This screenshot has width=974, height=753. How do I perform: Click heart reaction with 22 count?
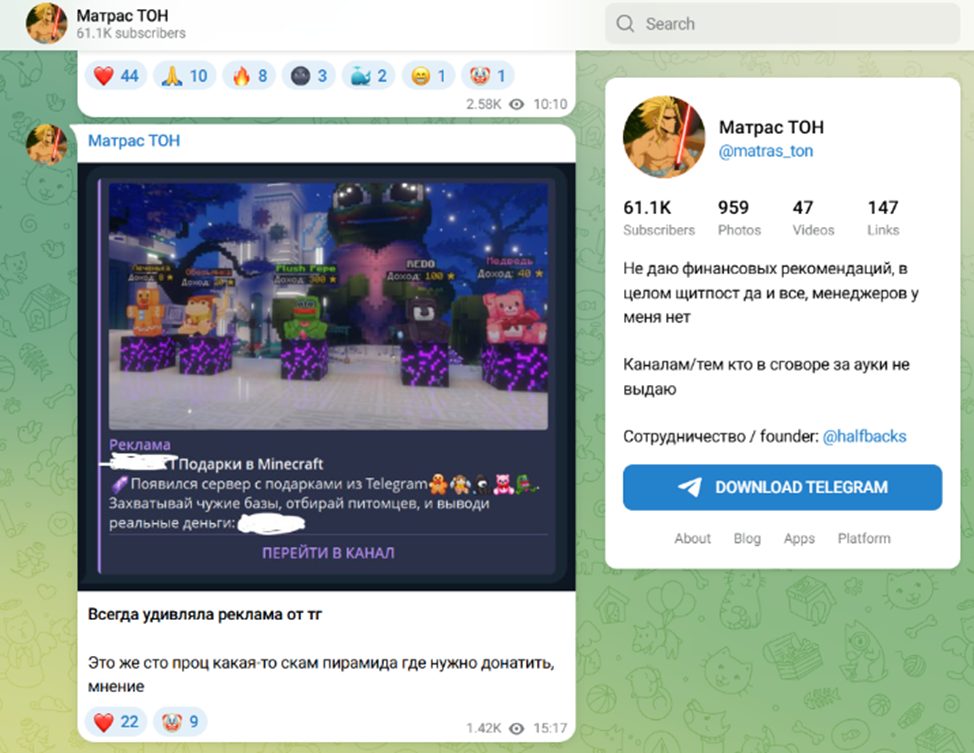(116, 721)
